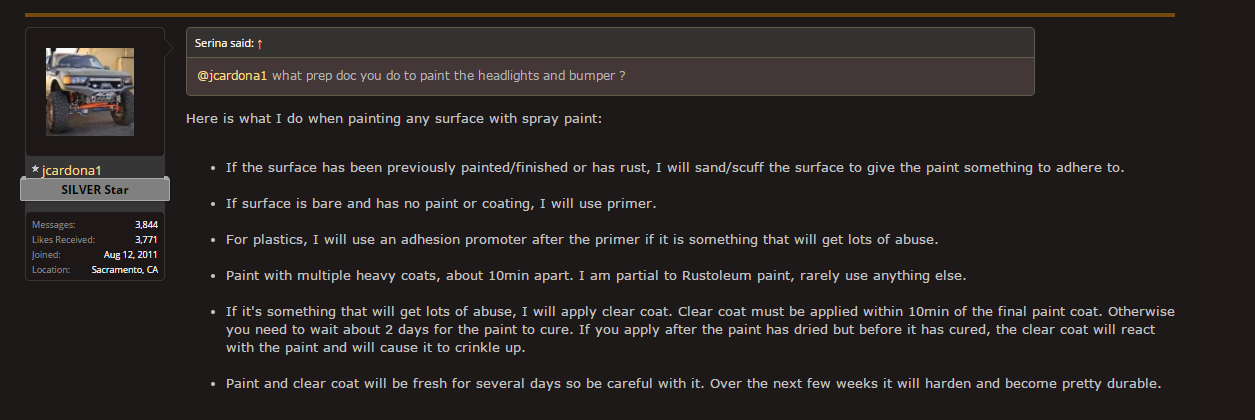View the 3,844 messages count
This screenshot has height=420, width=1255.
pyautogui.click(x=146, y=225)
